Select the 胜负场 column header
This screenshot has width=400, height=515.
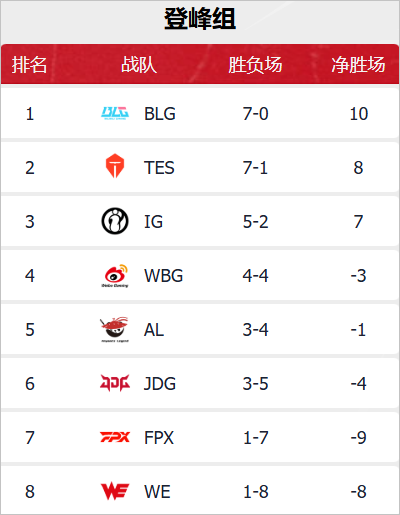click(x=255, y=64)
